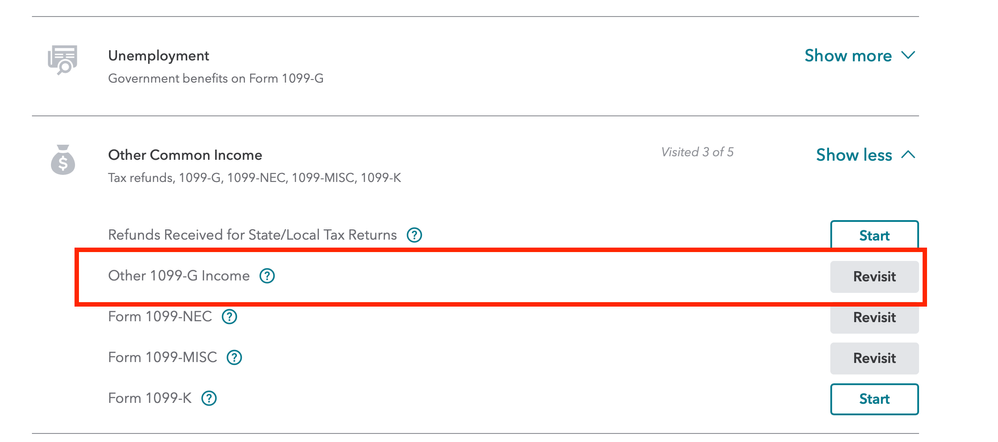This screenshot has width=998, height=442.
Task: Start Refunds Received for State/Local Tax Returns
Action: coord(874,235)
